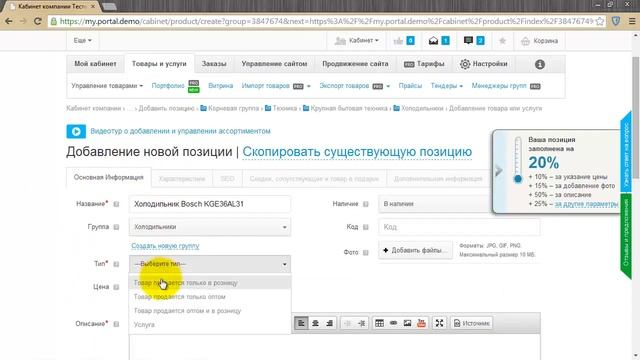This screenshot has width=640, height=360.
Task: Bookmark page with star in address bar
Action: tap(600, 21)
